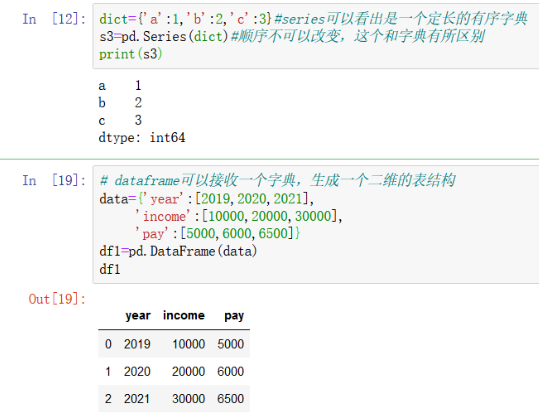This screenshot has width=539, height=419.
Task: Click the year column header
Action: tap(138, 316)
